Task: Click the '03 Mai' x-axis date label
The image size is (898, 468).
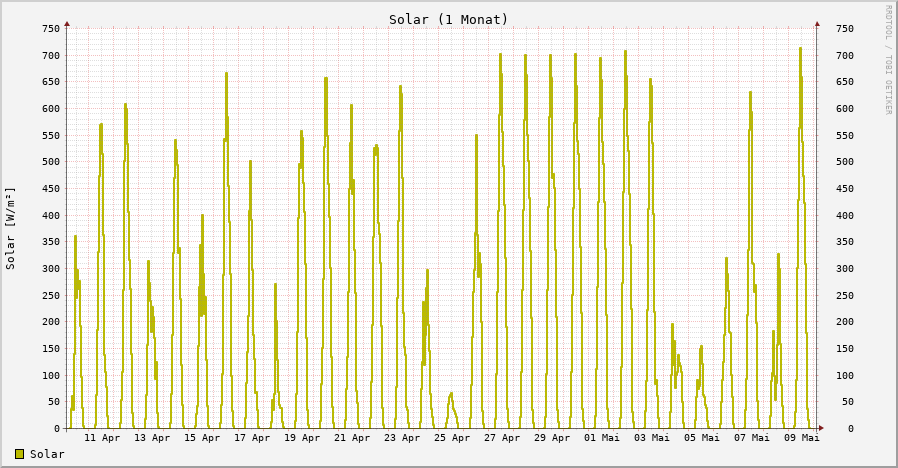Action: click(652, 438)
